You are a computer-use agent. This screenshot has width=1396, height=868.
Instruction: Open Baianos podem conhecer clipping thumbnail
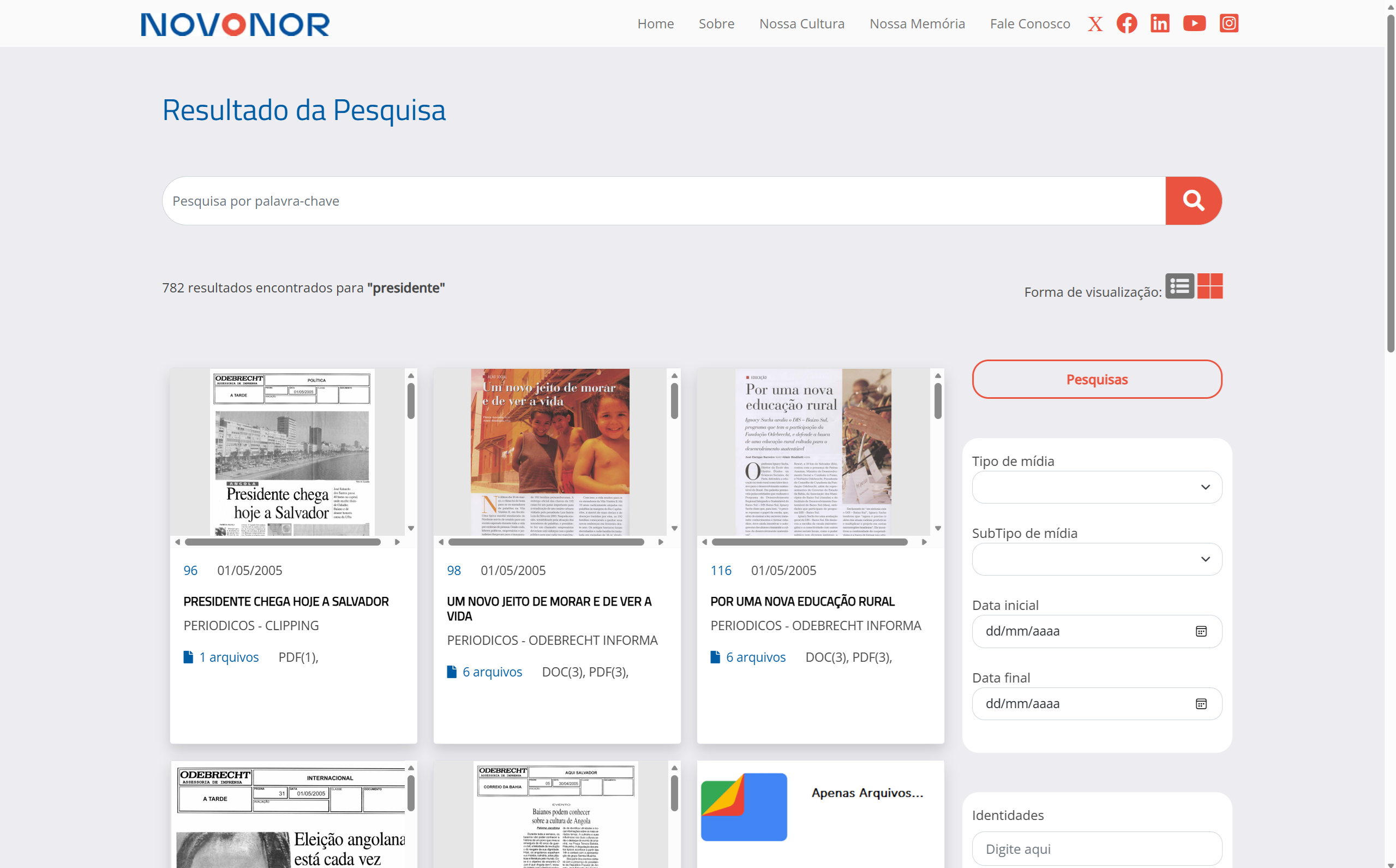555,815
